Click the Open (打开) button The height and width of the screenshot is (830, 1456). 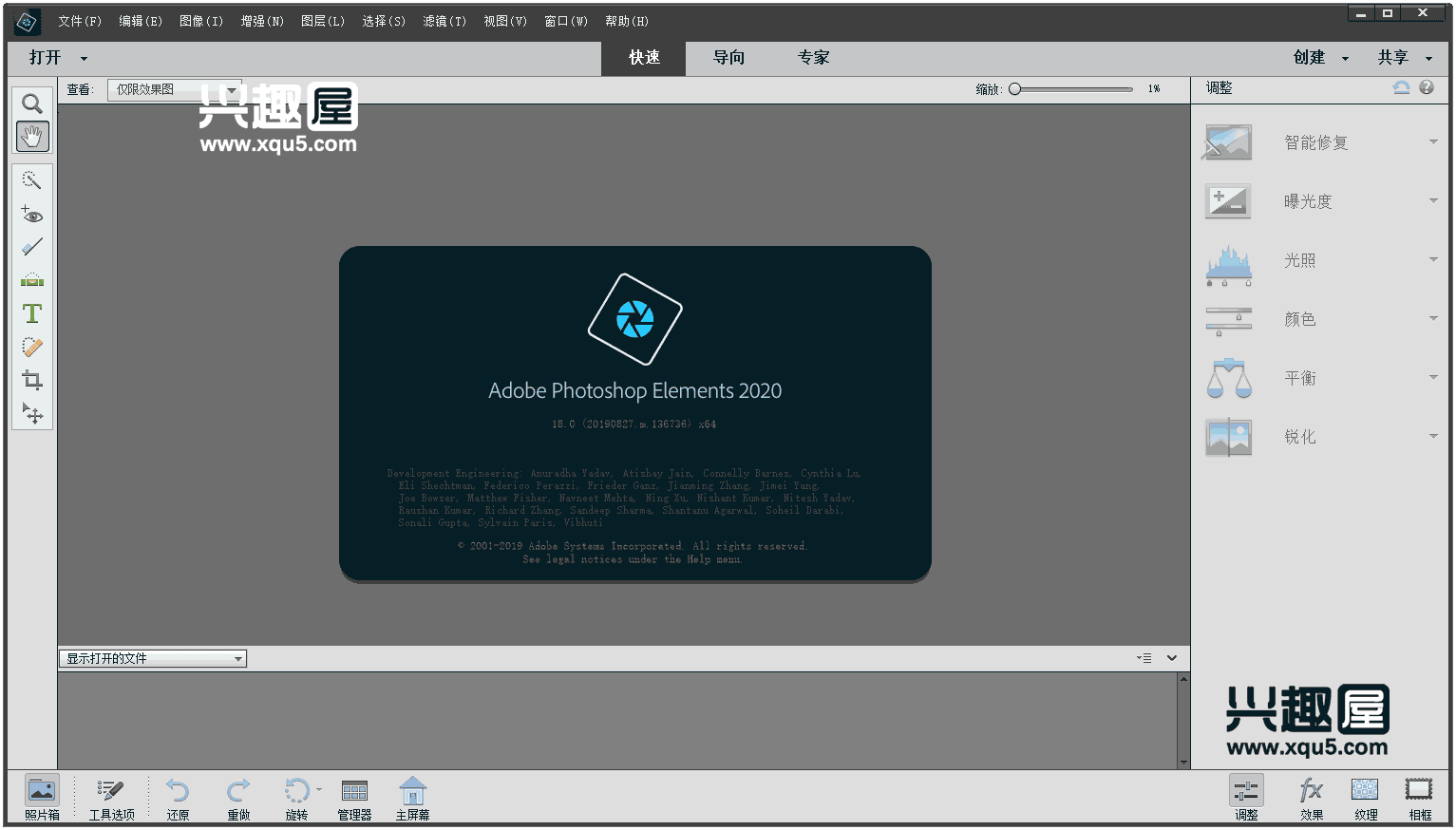click(45, 58)
